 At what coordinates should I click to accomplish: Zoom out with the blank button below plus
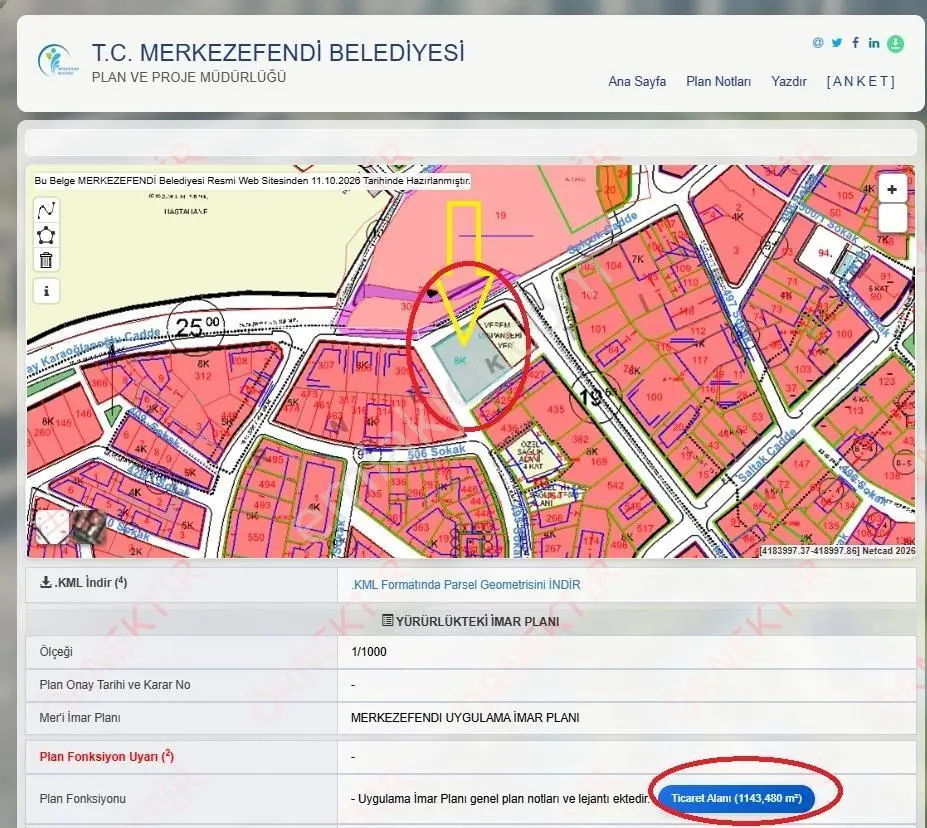click(x=892, y=218)
